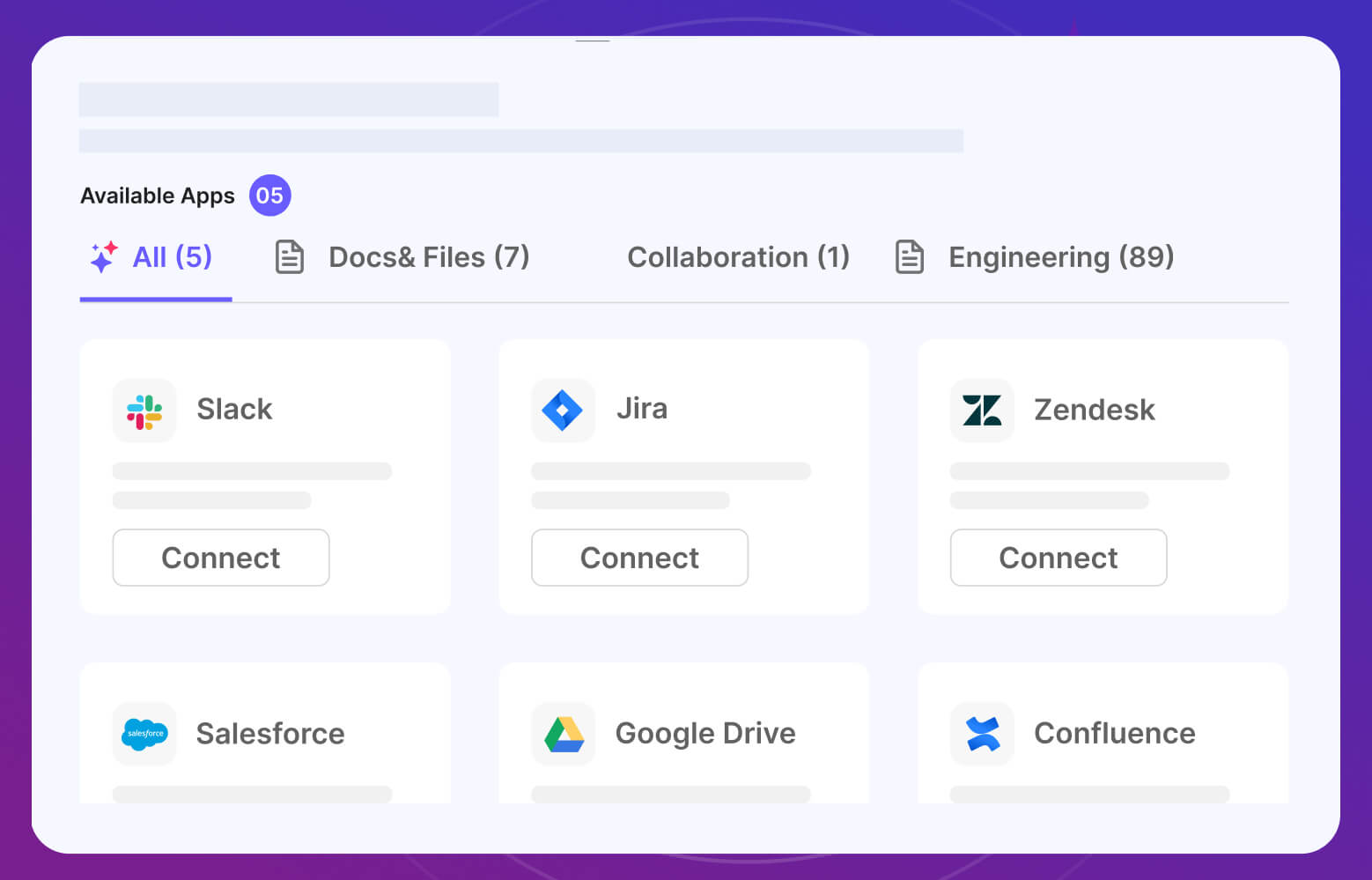Screen dimensions: 1372x880
Task: Go to the Engineering (89) tab
Action: (x=1060, y=257)
